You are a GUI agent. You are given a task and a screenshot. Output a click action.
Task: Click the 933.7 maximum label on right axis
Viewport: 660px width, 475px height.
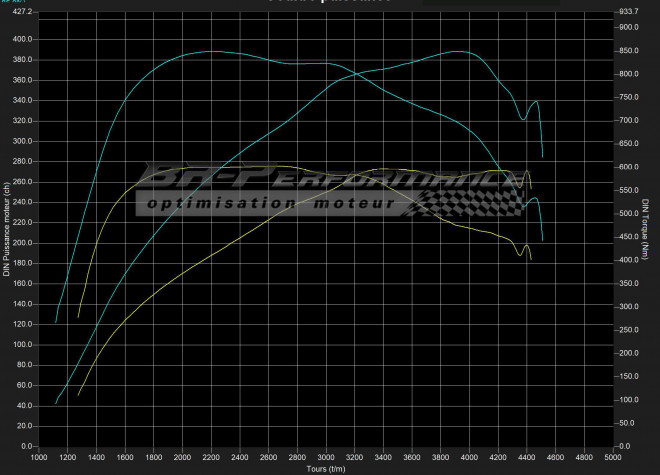pyautogui.click(x=631, y=12)
